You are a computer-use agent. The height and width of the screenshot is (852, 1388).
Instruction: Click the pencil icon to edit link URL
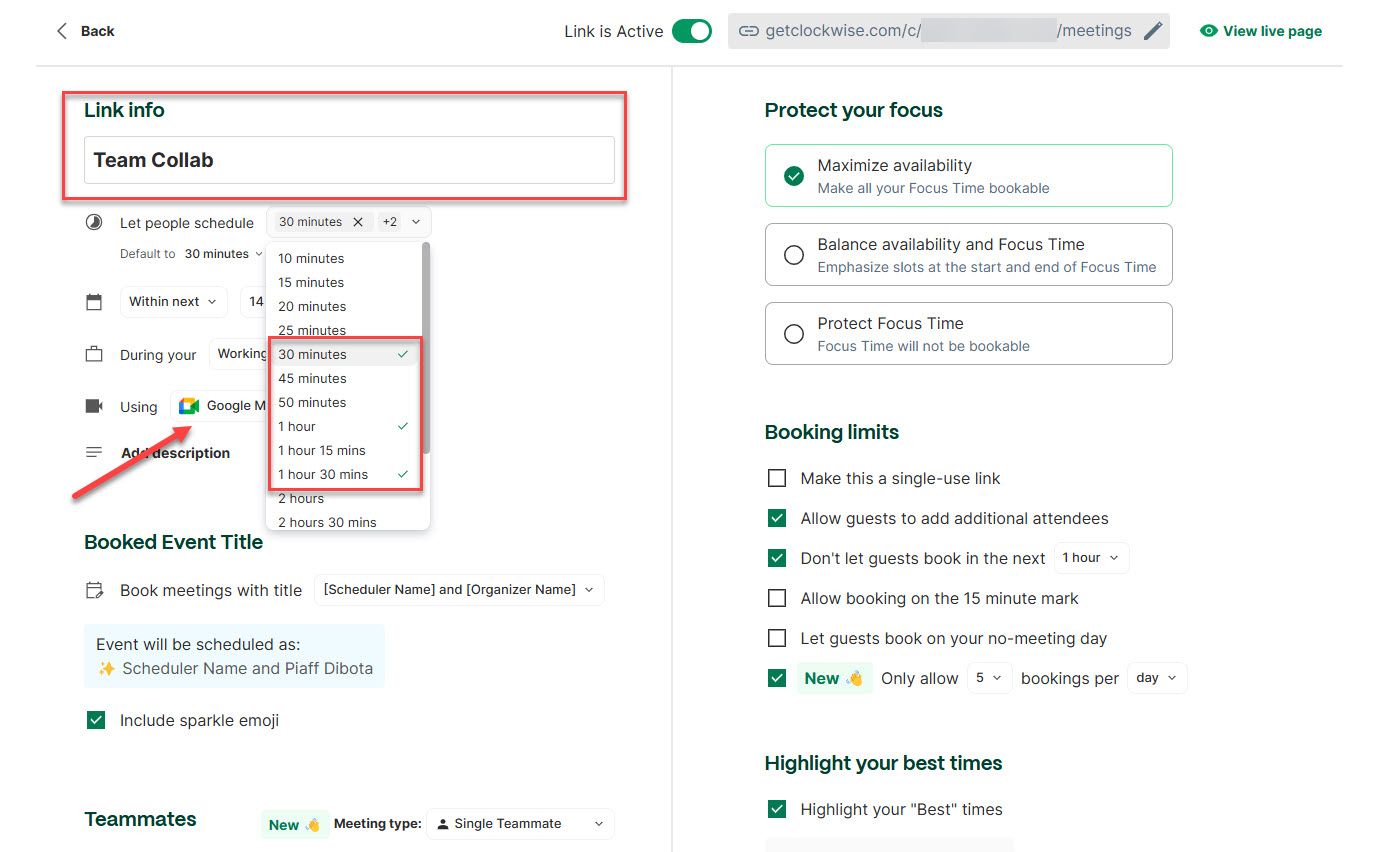click(x=1152, y=31)
